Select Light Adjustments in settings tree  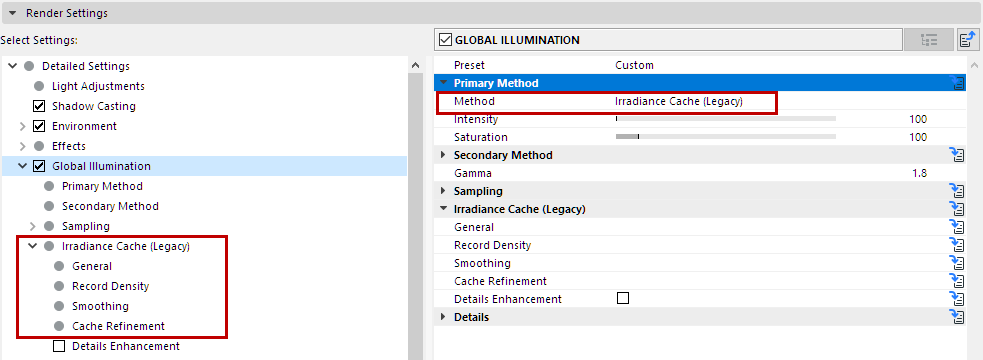click(x=98, y=86)
